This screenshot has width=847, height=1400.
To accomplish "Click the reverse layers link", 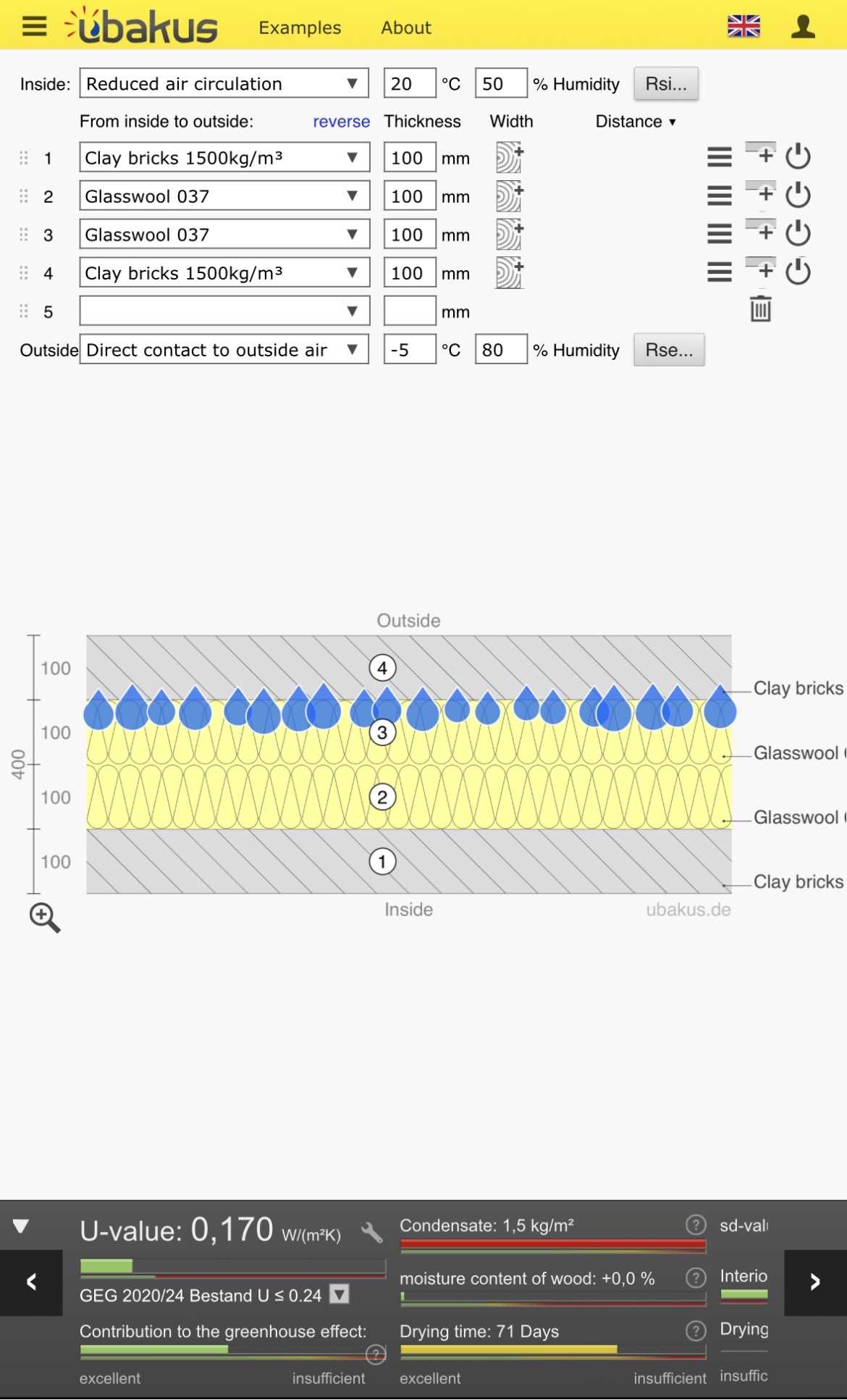I will tap(341, 122).
